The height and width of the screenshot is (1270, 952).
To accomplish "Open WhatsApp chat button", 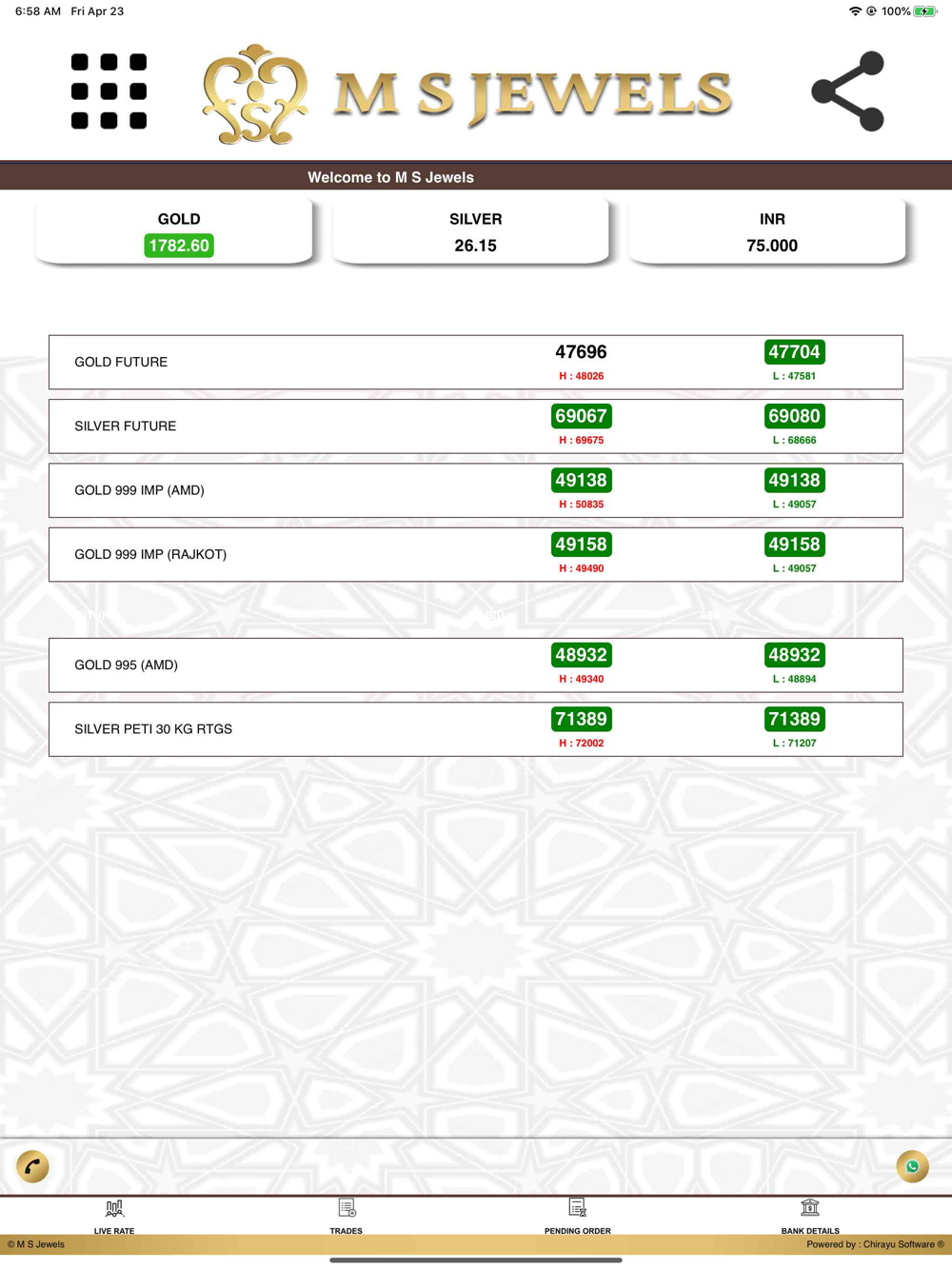I will click(912, 1166).
